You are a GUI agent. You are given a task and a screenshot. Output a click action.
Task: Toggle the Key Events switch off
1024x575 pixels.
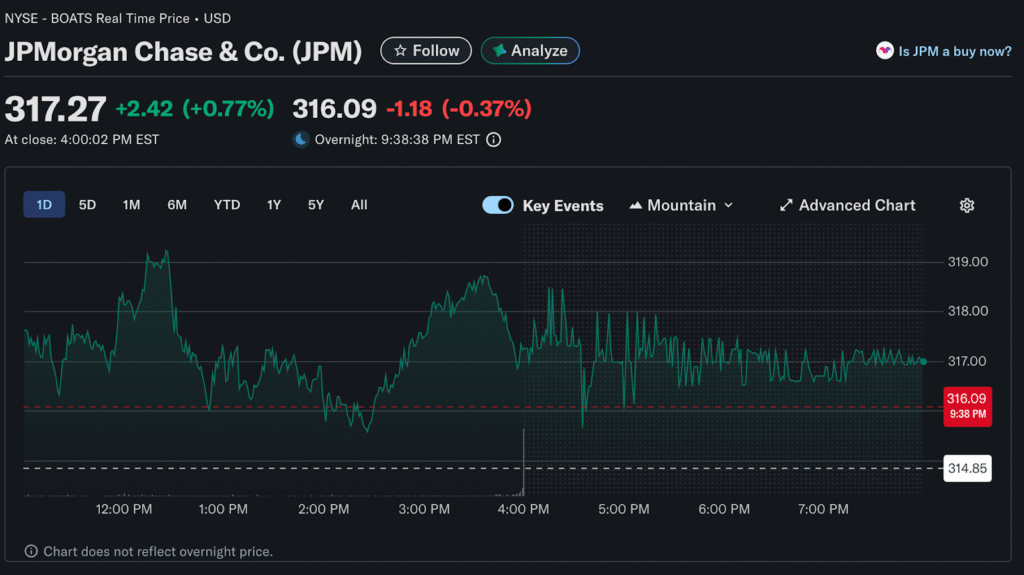click(498, 205)
